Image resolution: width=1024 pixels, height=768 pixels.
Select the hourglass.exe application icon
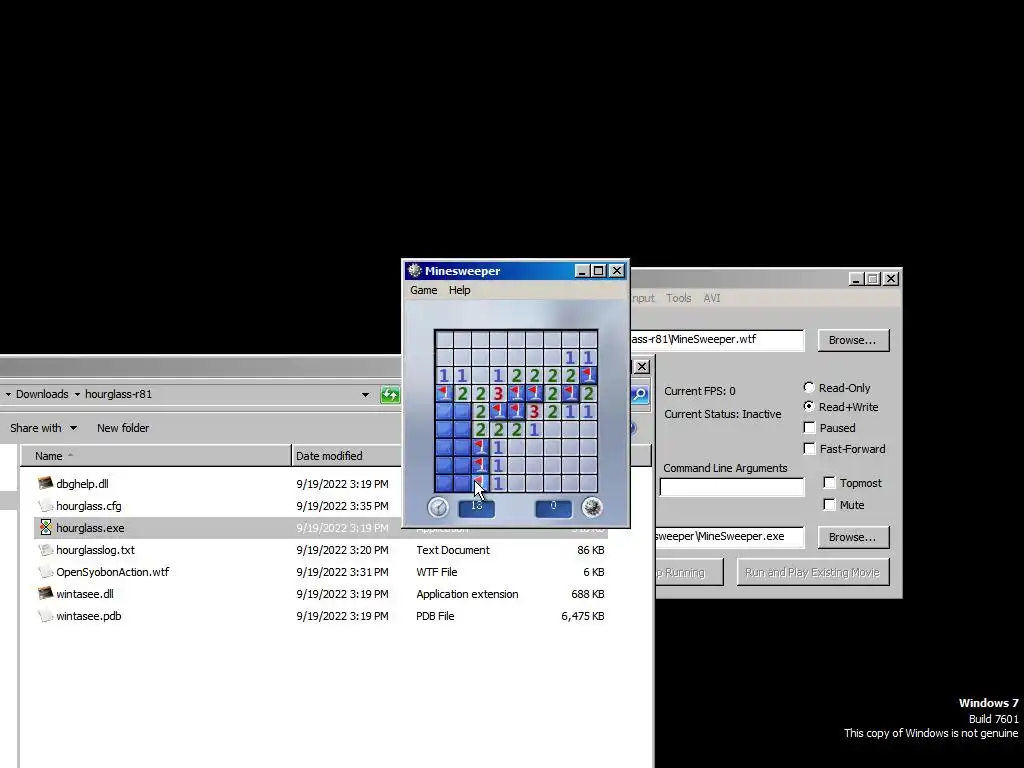click(x=45, y=528)
